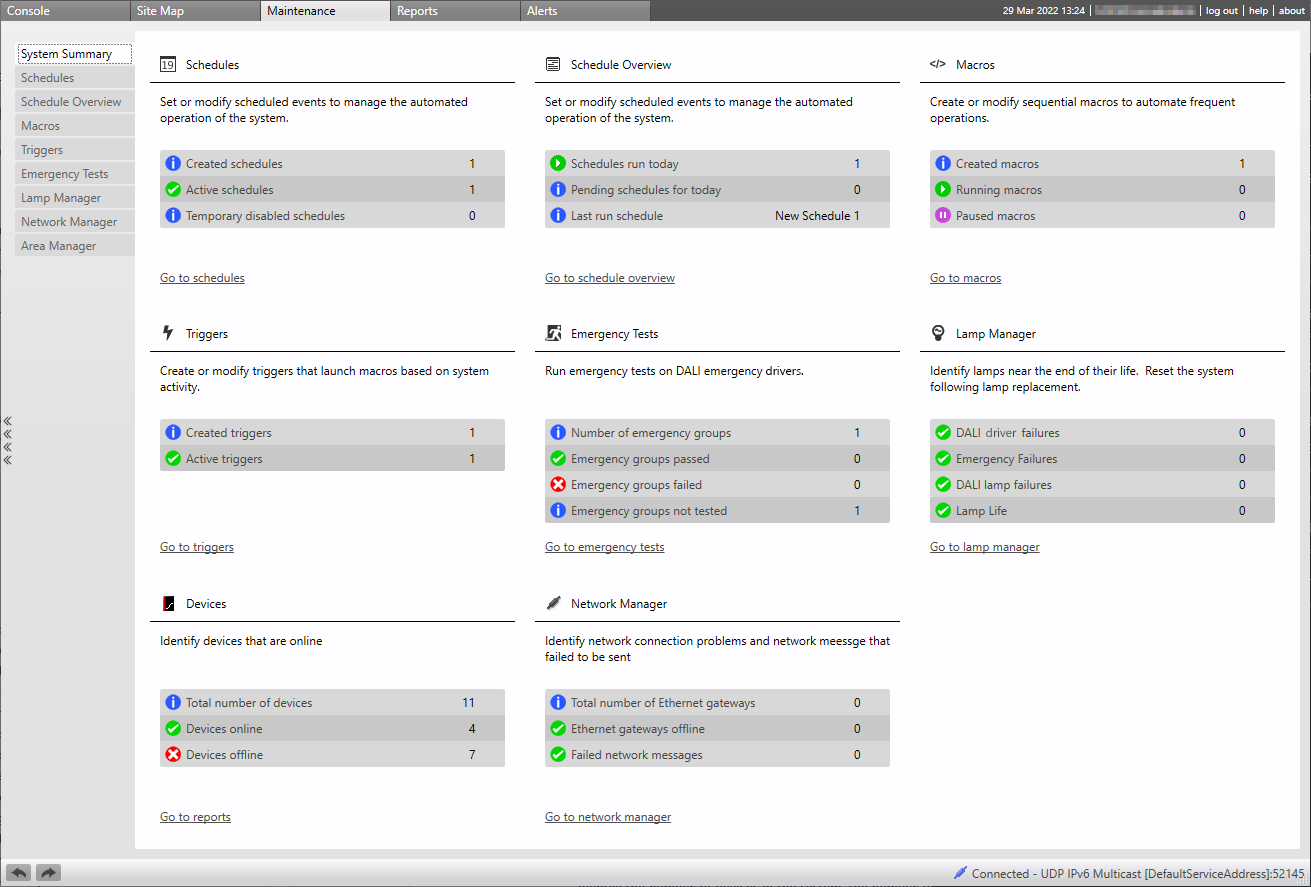Viewport: 1311px width, 887px height.
Task: Collapse the left sidebar using chevron arrows
Action: pyautogui.click(x=8, y=441)
